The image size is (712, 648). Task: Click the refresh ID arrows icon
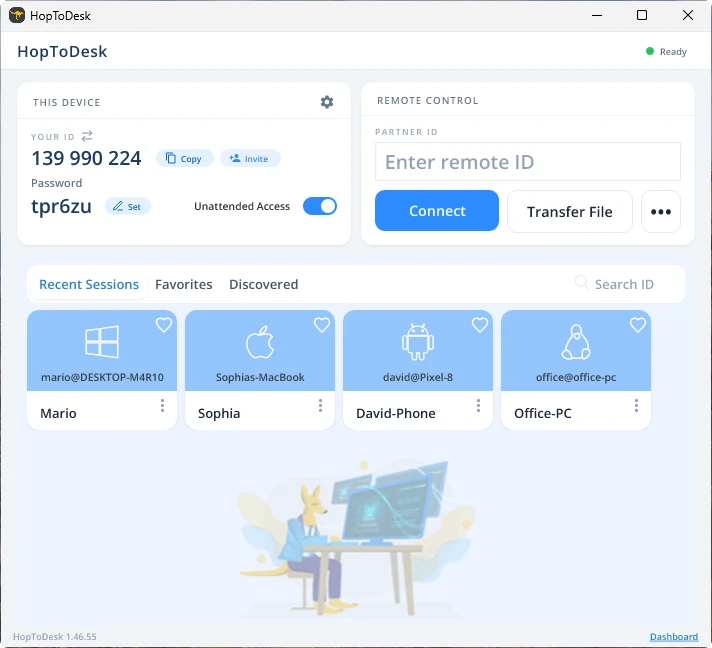click(87, 136)
